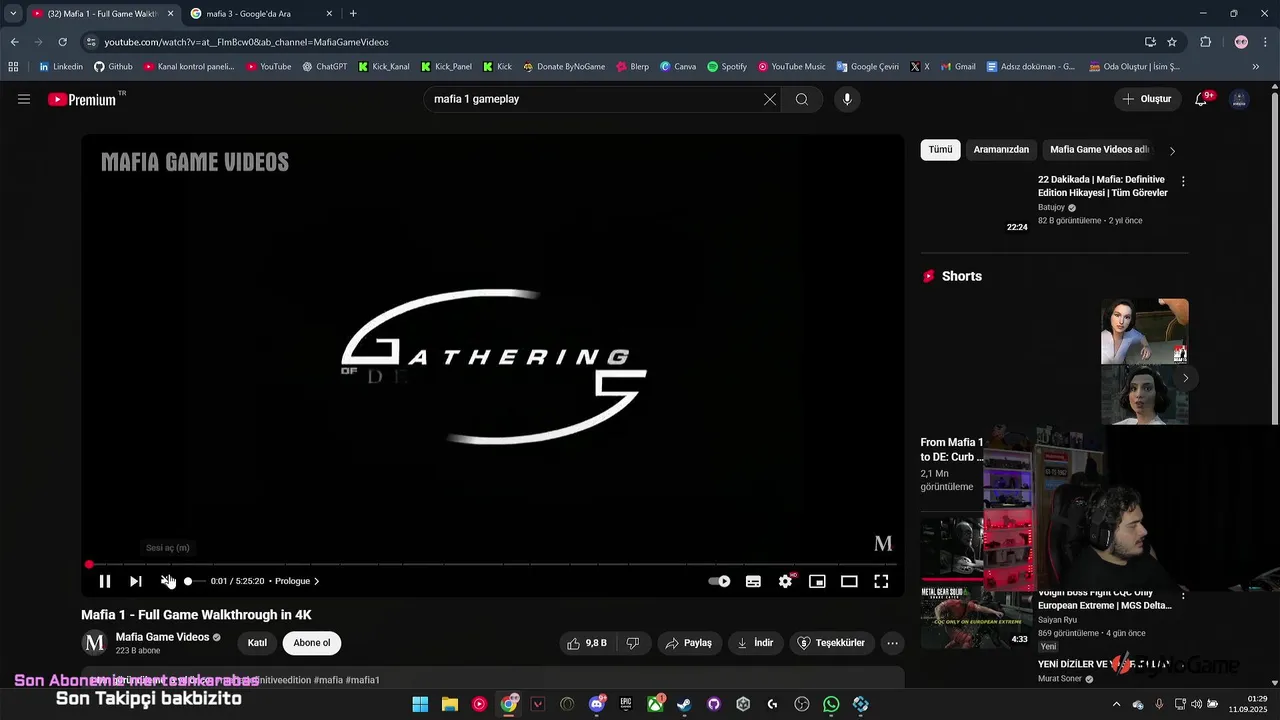Screen dimensions: 1280x720
Task: Enter fullscreen mode
Action: (881, 581)
